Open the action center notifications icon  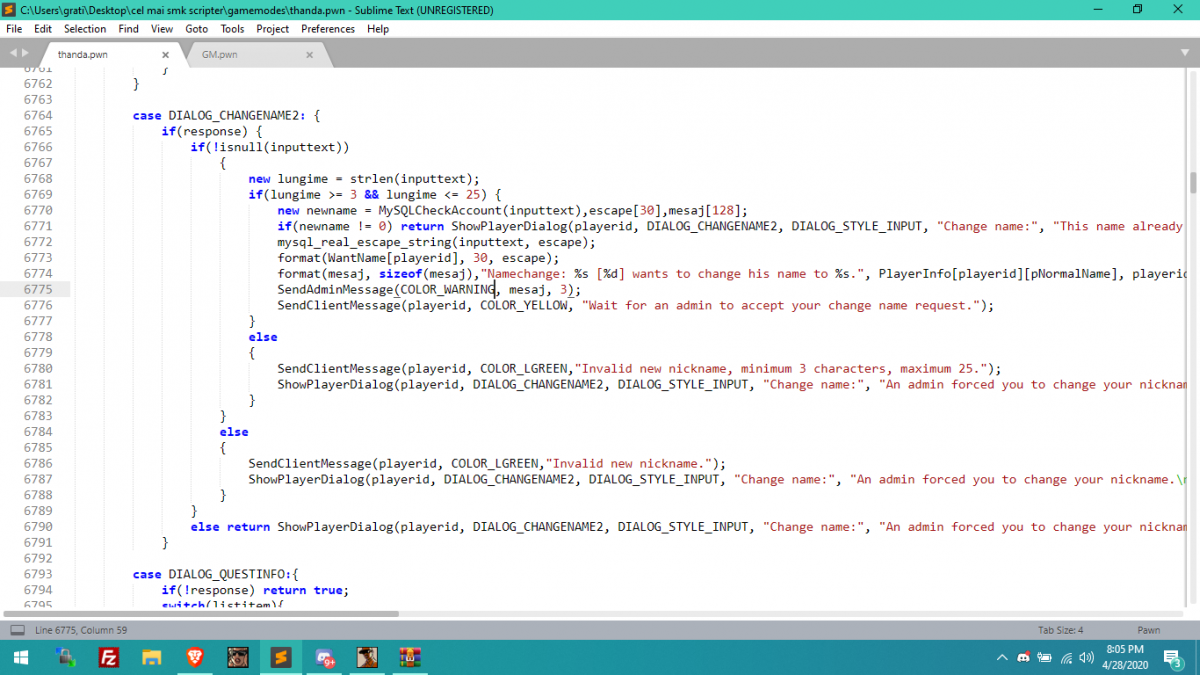point(1172,657)
